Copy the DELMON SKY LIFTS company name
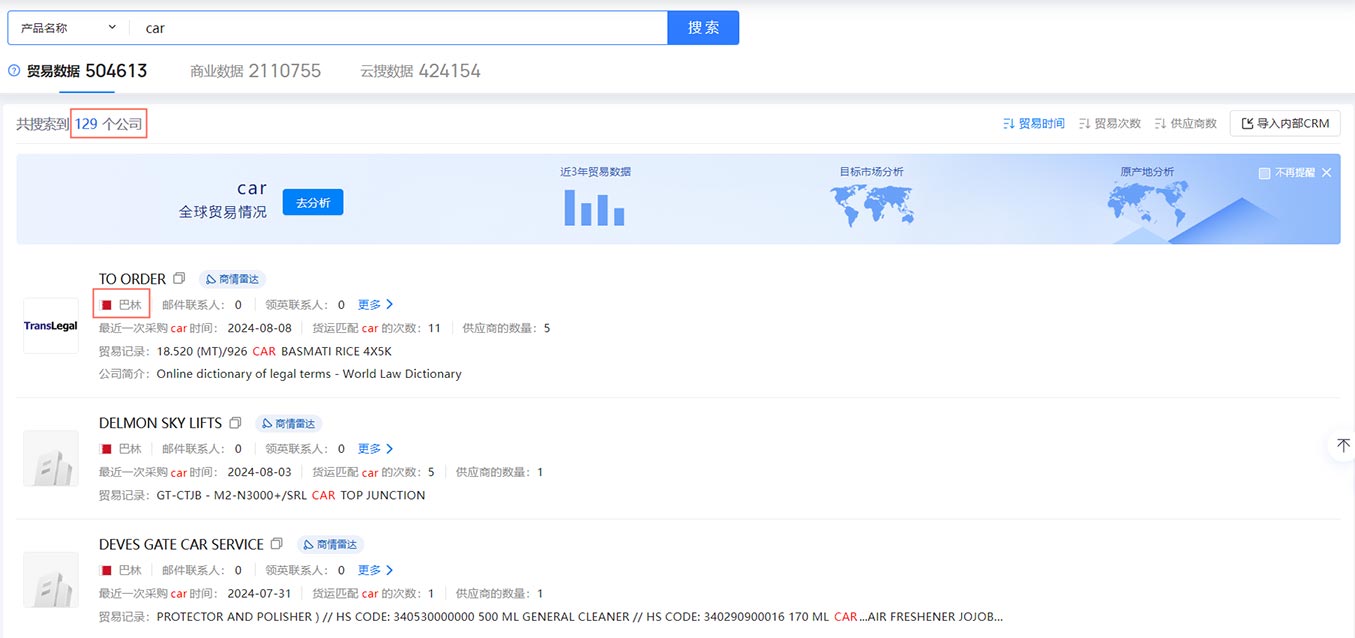Viewport: 1355px width, 638px height. click(x=235, y=423)
